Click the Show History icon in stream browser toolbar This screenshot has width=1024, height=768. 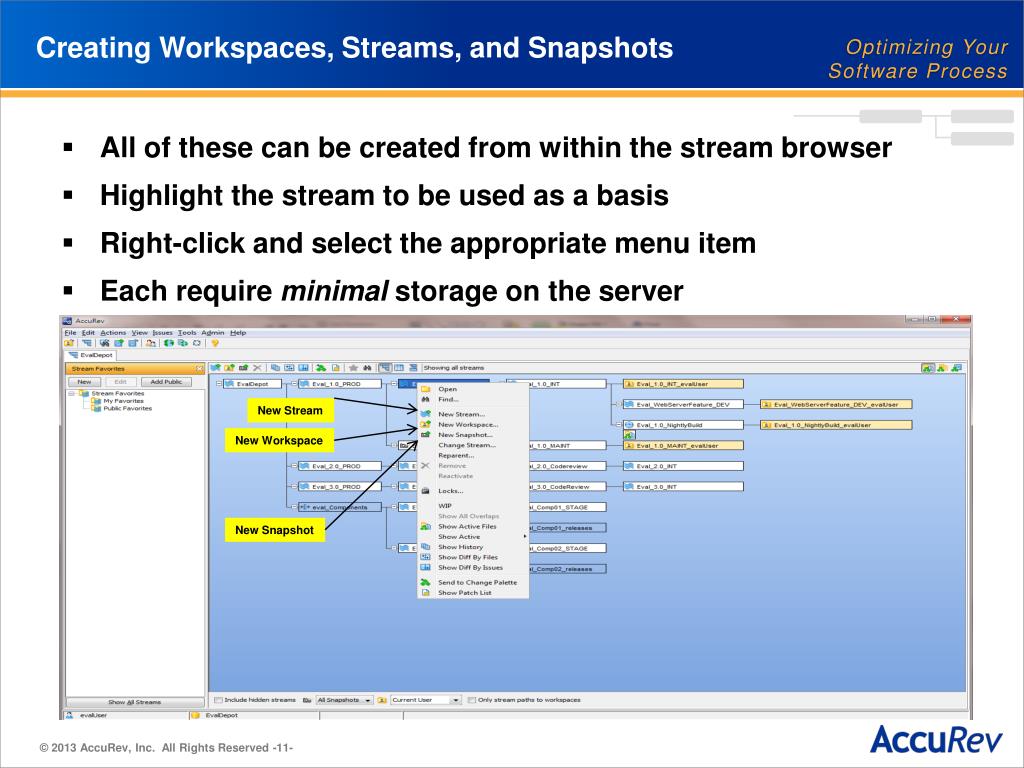tap(275, 368)
